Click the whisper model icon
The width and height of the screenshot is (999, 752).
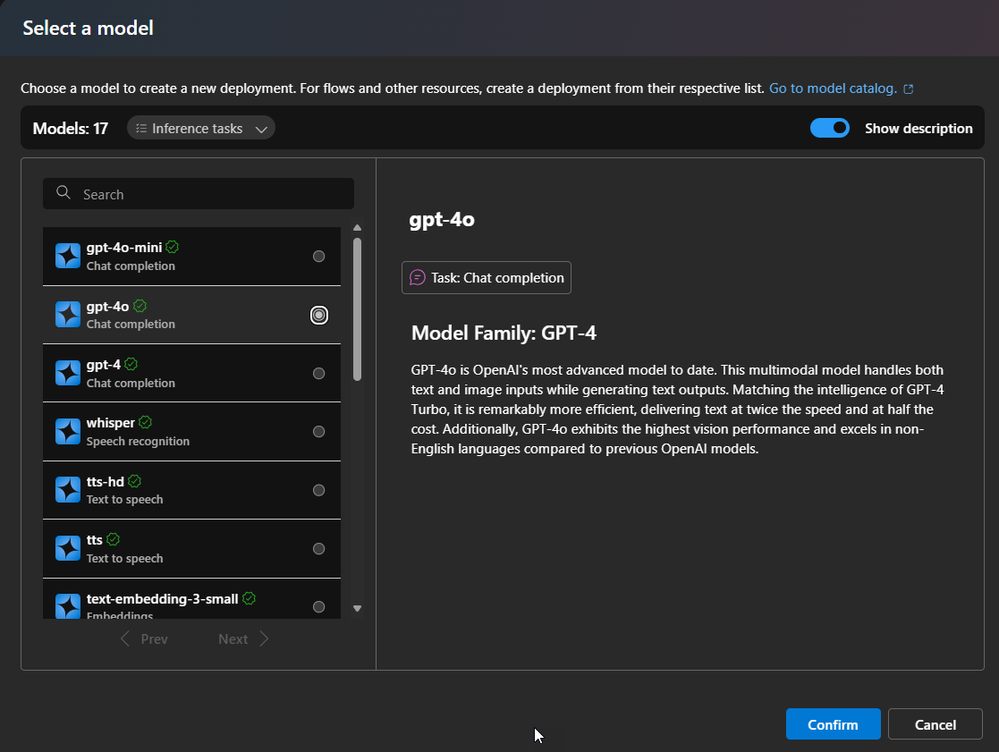pos(68,431)
